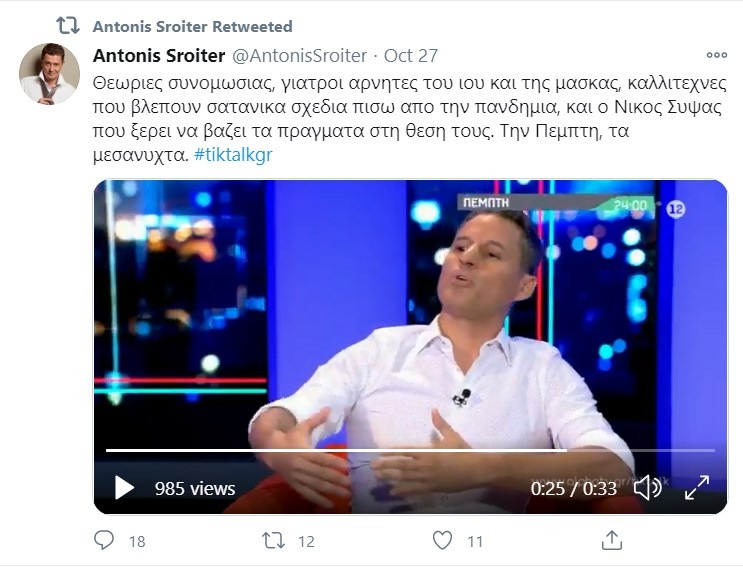Play the embedded tweet video
The width and height of the screenshot is (743, 569).
click(124, 488)
